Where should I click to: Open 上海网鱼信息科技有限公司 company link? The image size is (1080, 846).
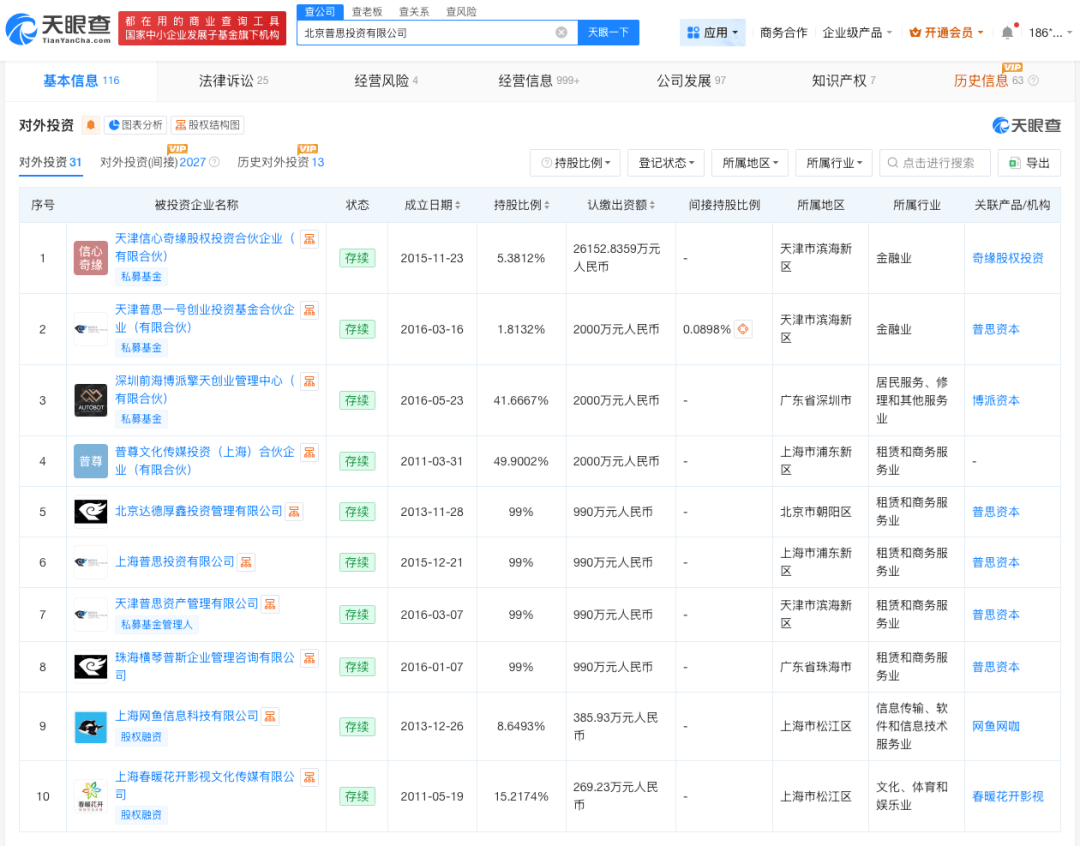pos(187,716)
